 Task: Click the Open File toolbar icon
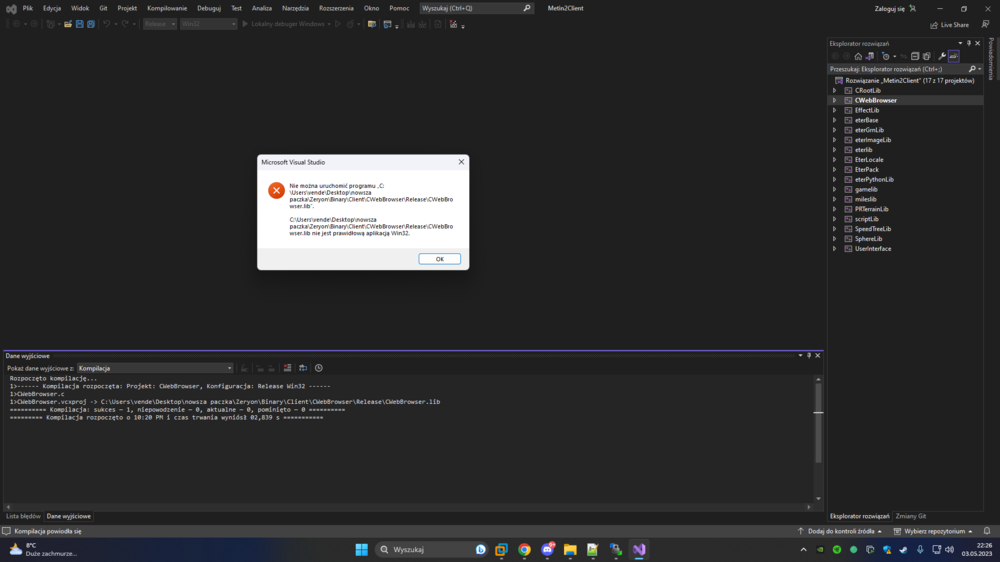coord(68,24)
